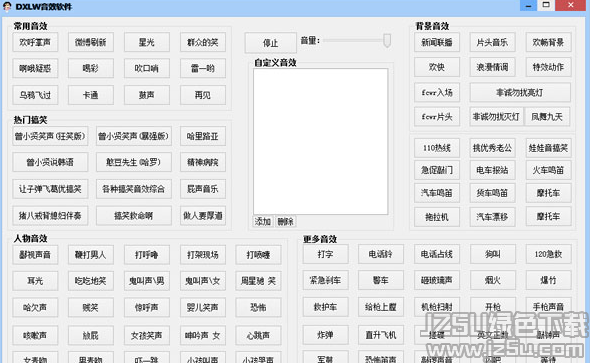The width and height of the screenshot is (590, 363).
Task: Play the 120急救 ambulance sound
Action: pos(548,254)
